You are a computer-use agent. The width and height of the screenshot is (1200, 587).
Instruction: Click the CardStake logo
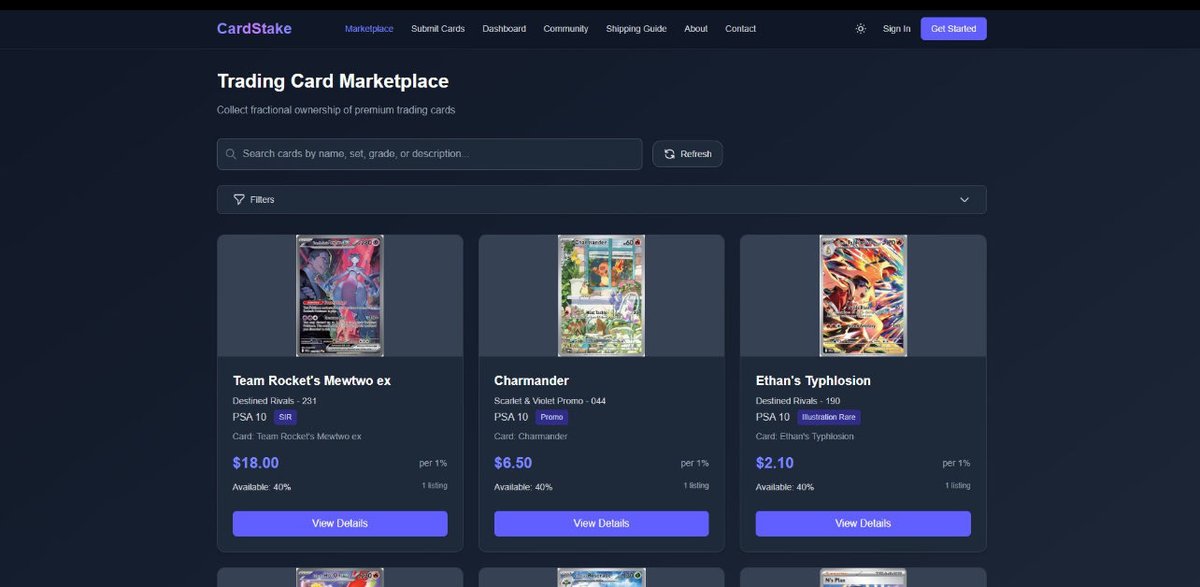[253, 28]
